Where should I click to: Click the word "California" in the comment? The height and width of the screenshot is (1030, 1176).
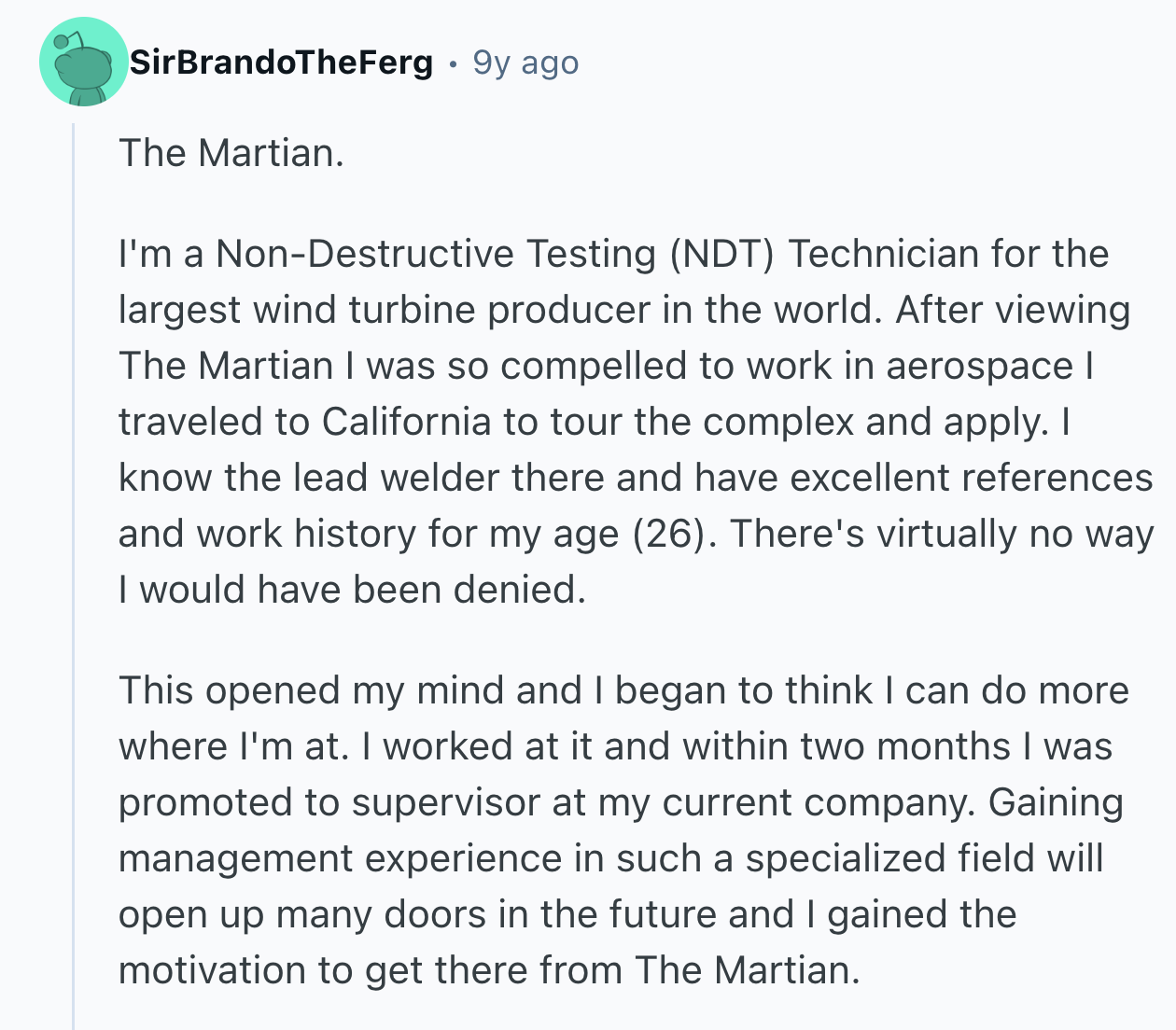point(406,422)
